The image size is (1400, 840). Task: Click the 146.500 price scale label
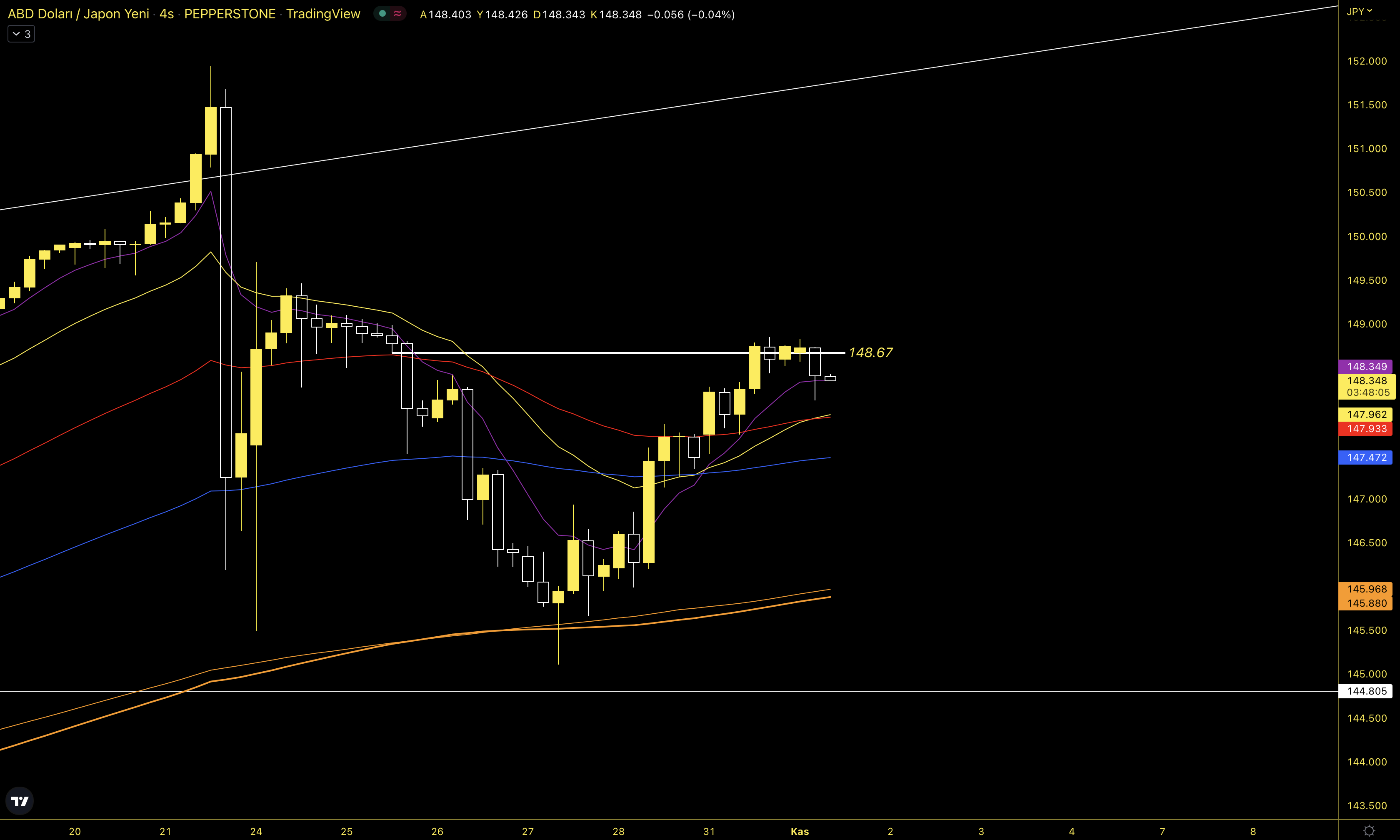click(1367, 543)
